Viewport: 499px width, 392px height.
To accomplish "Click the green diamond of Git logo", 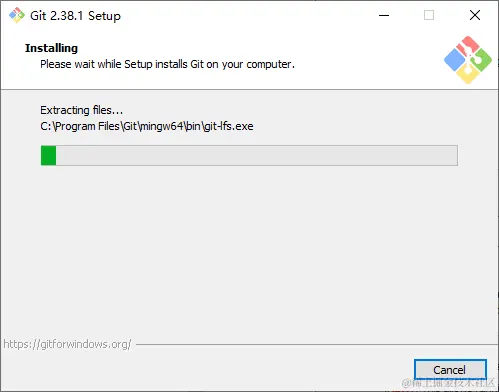I will click(x=481, y=60).
